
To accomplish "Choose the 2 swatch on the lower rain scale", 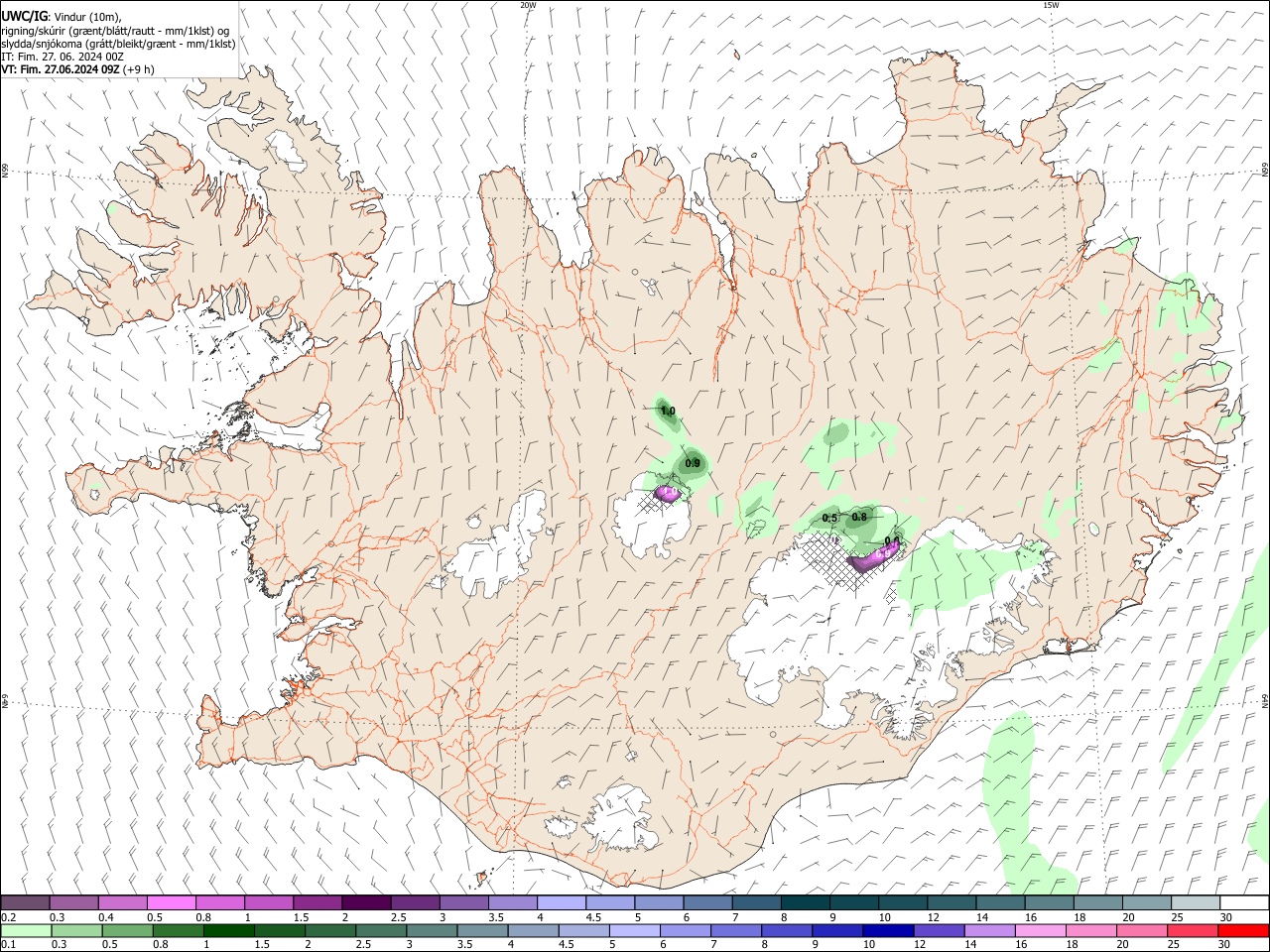I will pyautogui.click(x=331, y=931).
